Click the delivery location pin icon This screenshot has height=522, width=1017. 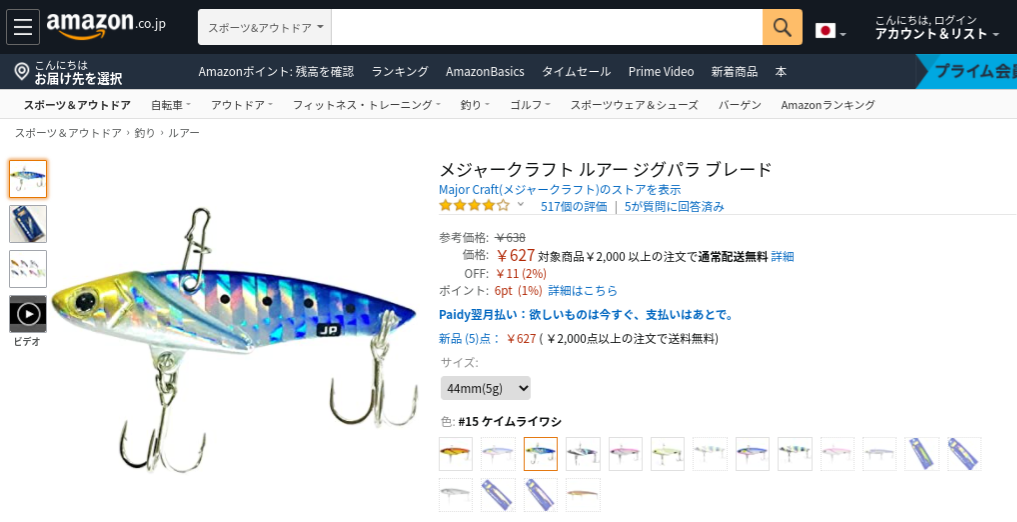click(x=21, y=71)
